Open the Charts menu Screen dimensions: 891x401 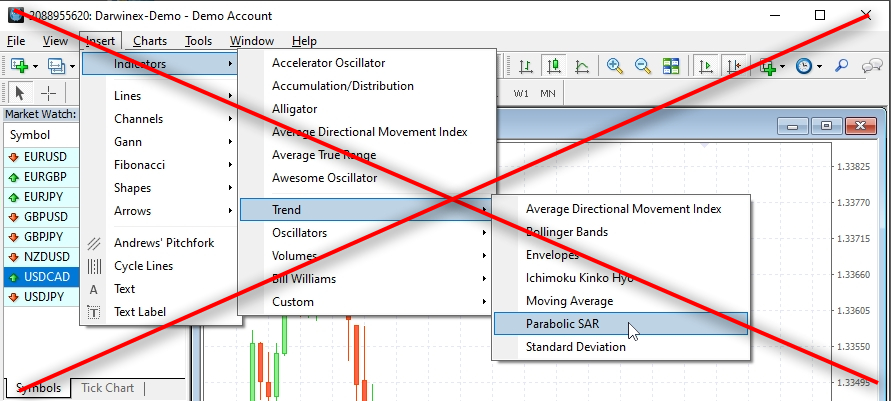point(150,41)
